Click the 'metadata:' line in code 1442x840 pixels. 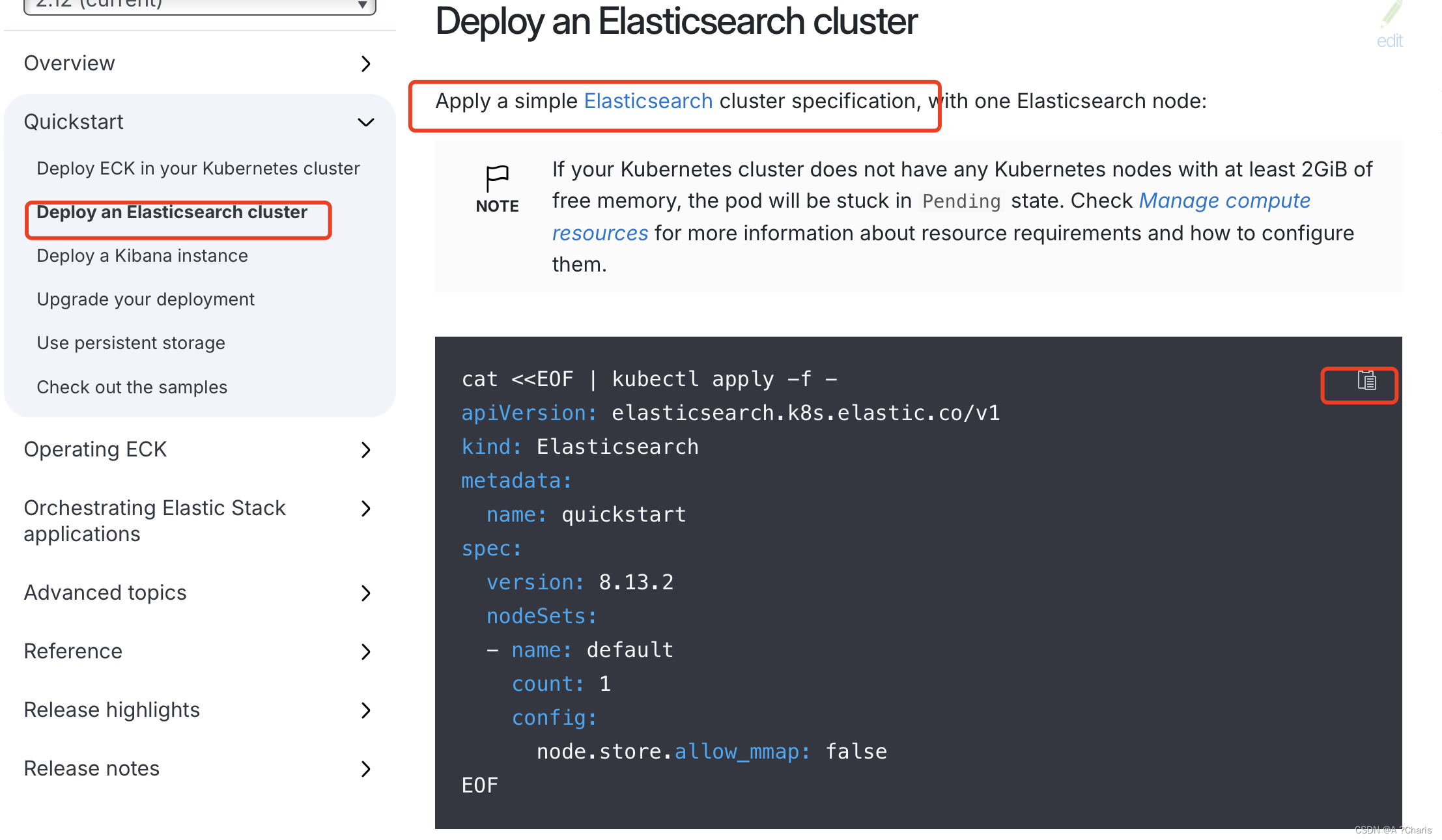(516, 481)
